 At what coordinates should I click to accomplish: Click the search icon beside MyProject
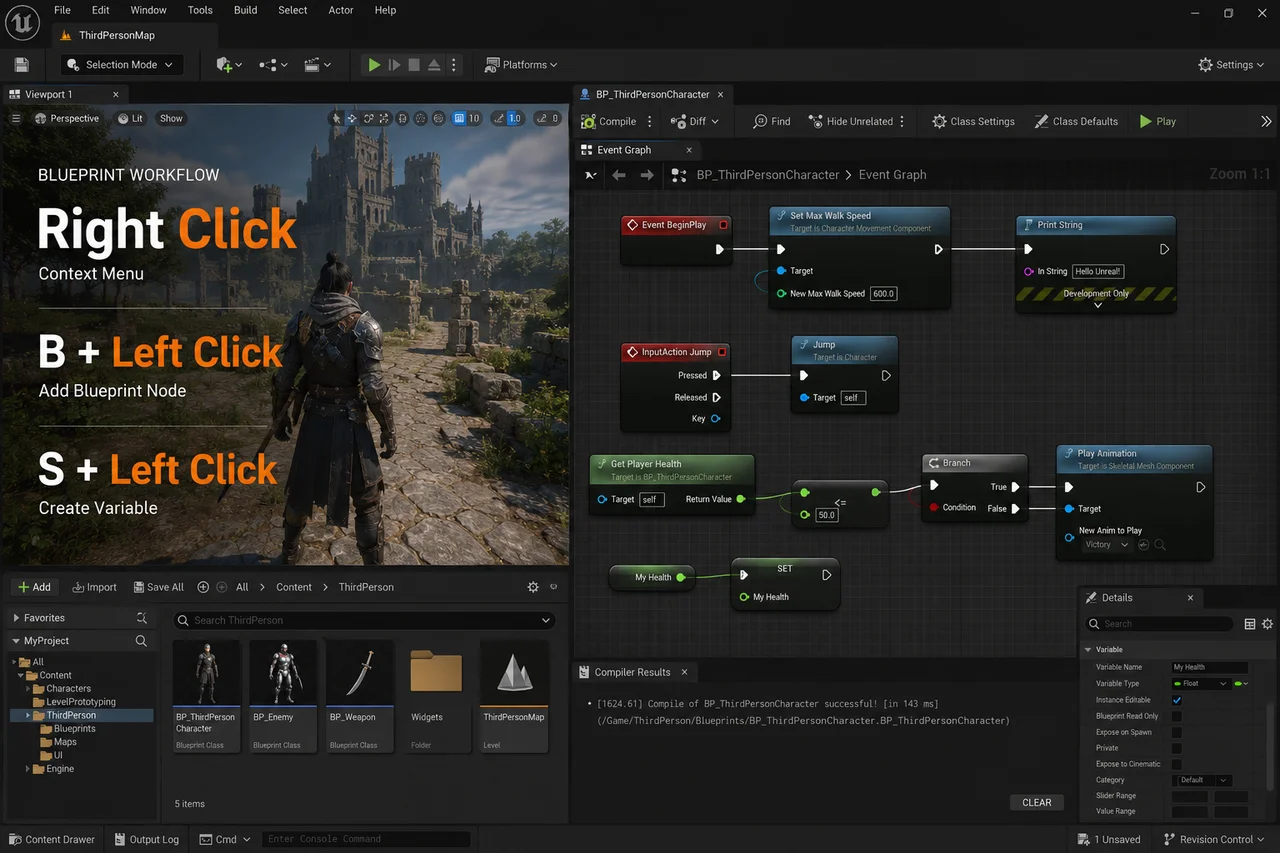(x=141, y=641)
